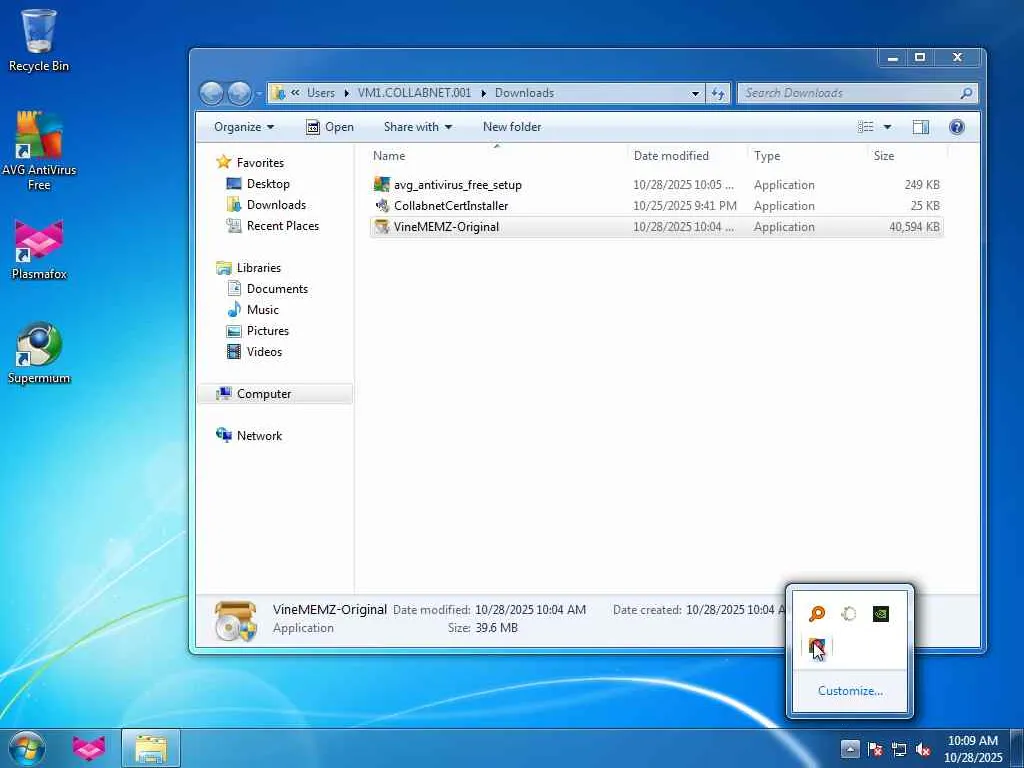The height and width of the screenshot is (768, 1024).
Task: Change view using the view icon
Action: [865, 127]
